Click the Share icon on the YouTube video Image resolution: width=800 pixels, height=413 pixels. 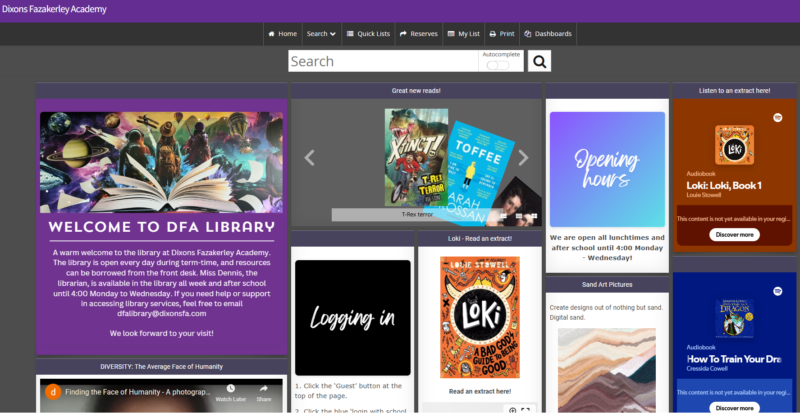tap(264, 390)
